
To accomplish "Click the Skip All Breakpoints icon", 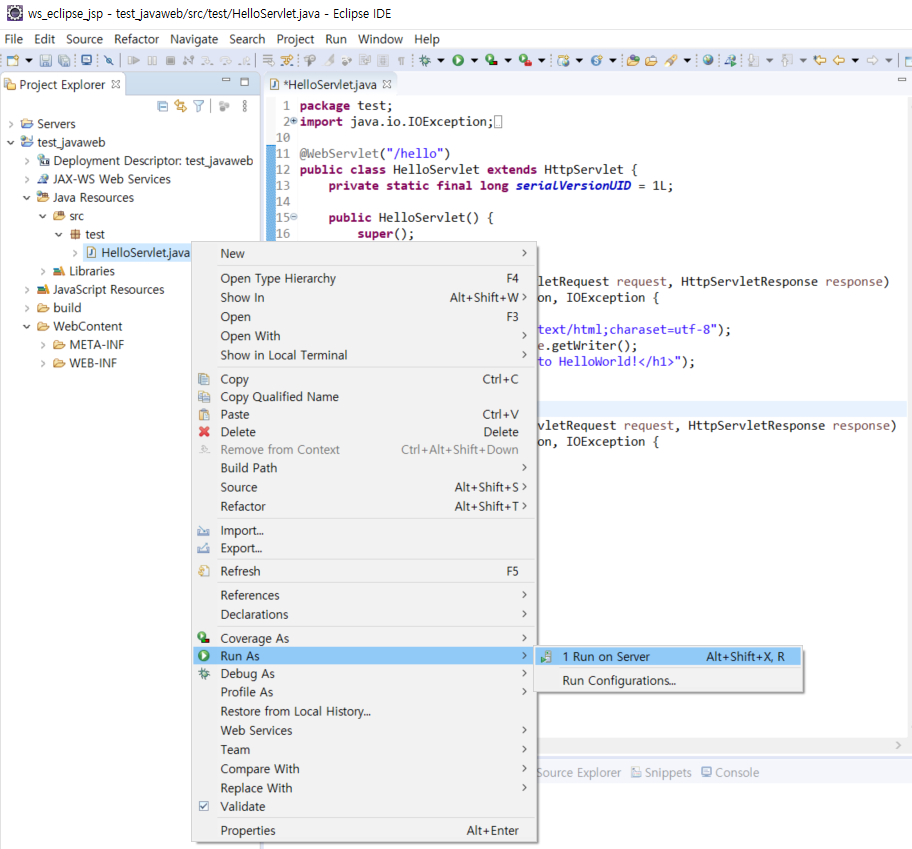I will click(109, 60).
